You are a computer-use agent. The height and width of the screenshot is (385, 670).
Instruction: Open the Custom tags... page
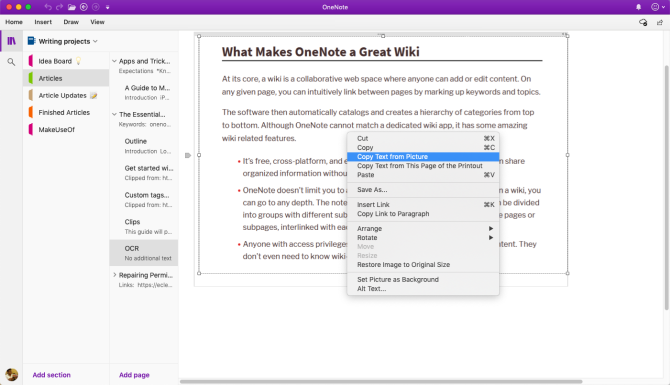(144, 200)
